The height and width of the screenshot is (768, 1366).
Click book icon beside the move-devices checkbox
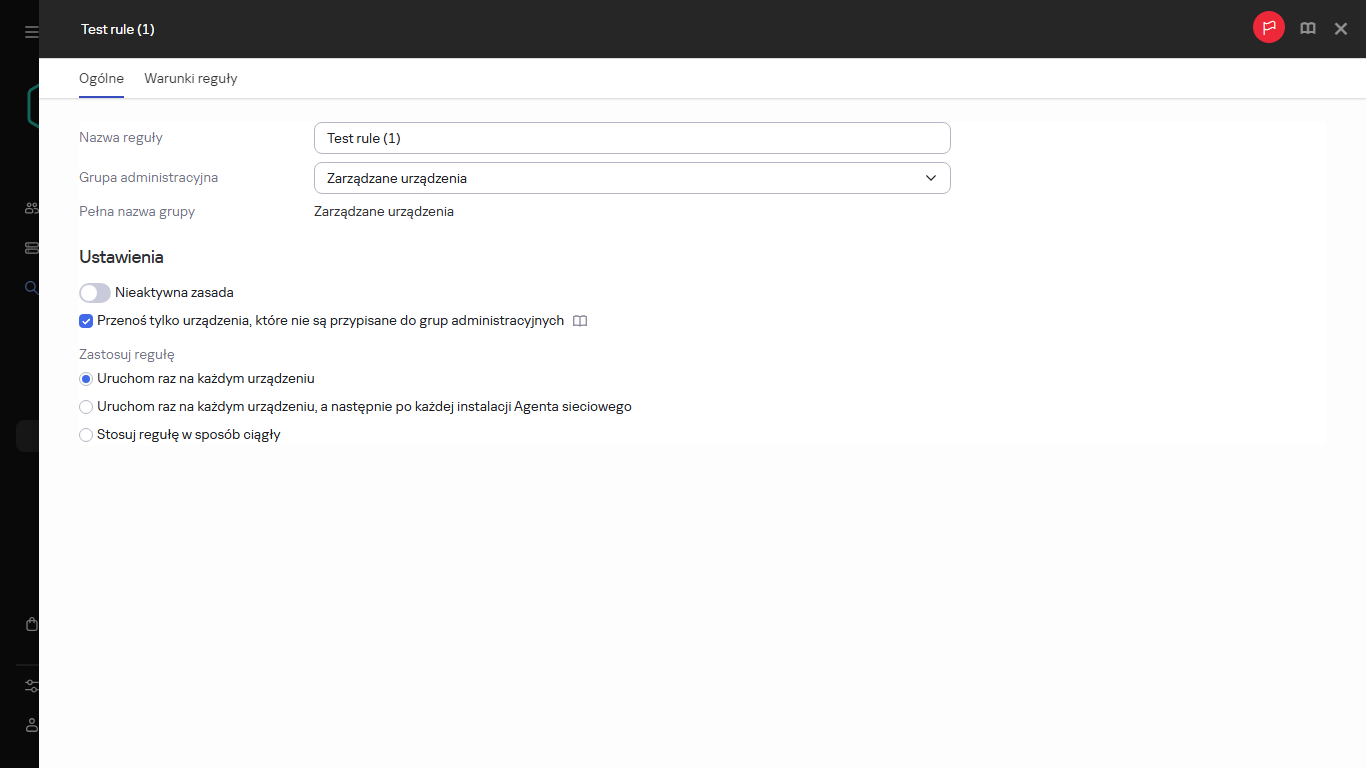pyautogui.click(x=580, y=321)
